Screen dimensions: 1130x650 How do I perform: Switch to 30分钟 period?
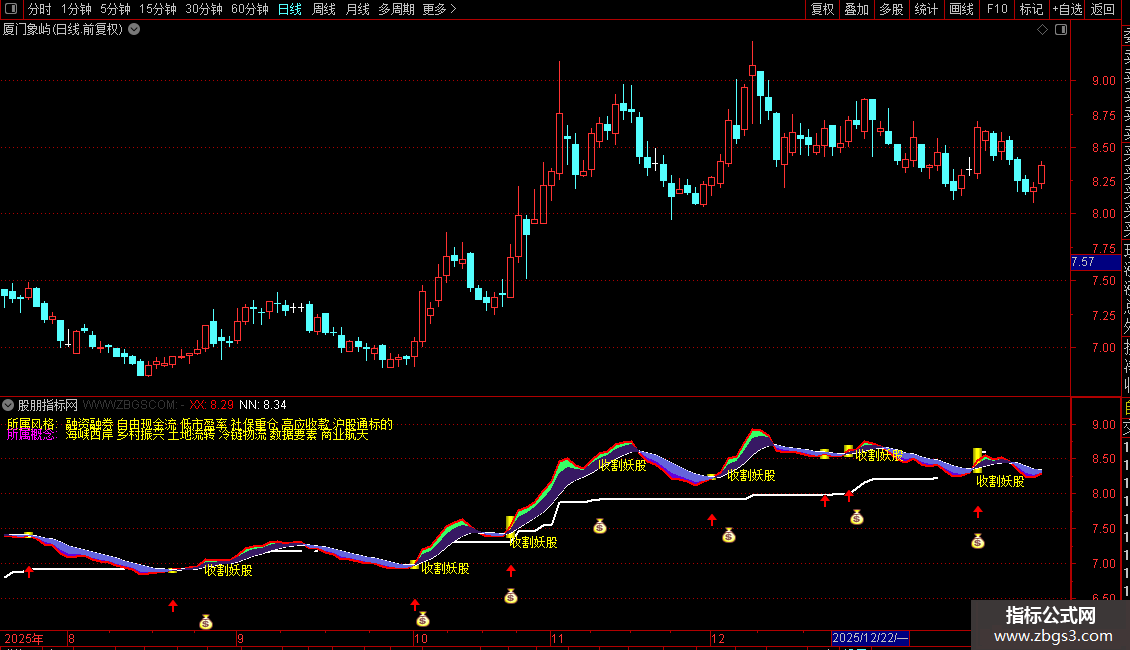[204, 9]
